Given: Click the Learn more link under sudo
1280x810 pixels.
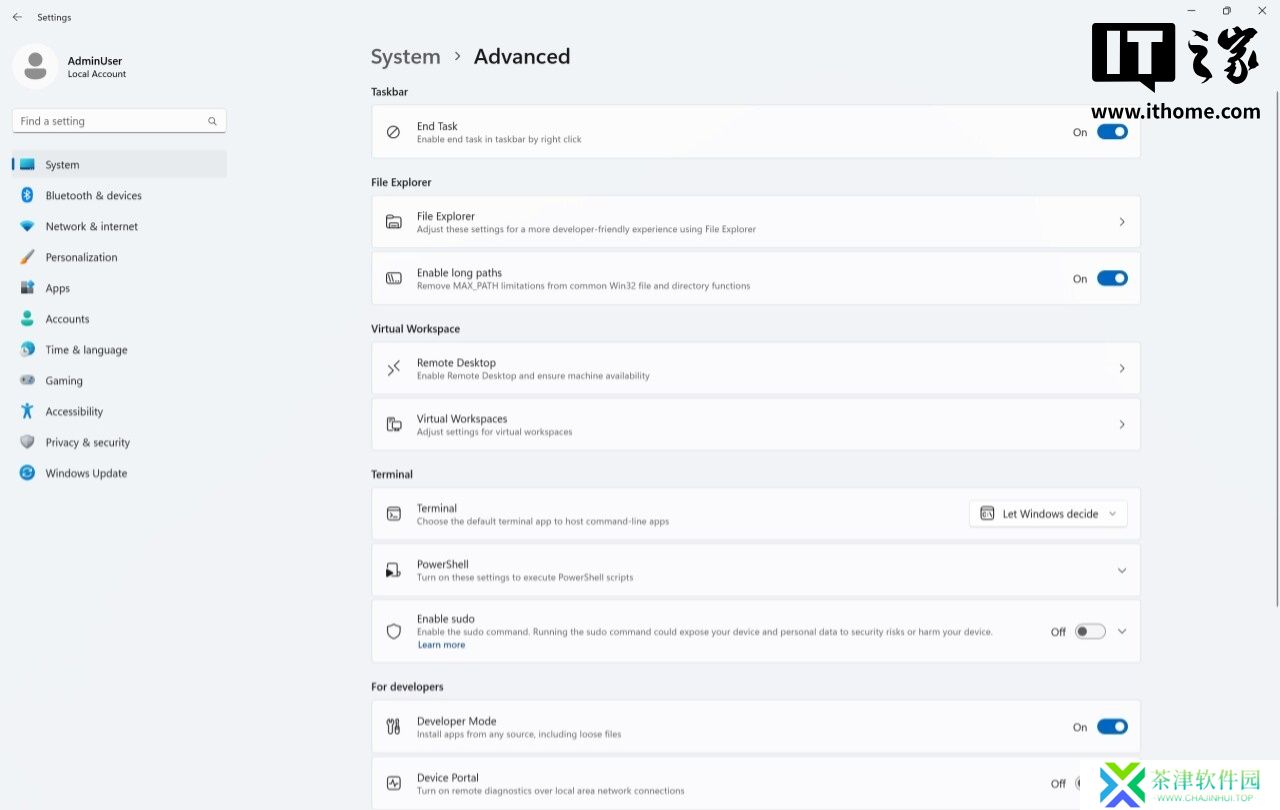Looking at the screenshot, I should pos(441,645).
